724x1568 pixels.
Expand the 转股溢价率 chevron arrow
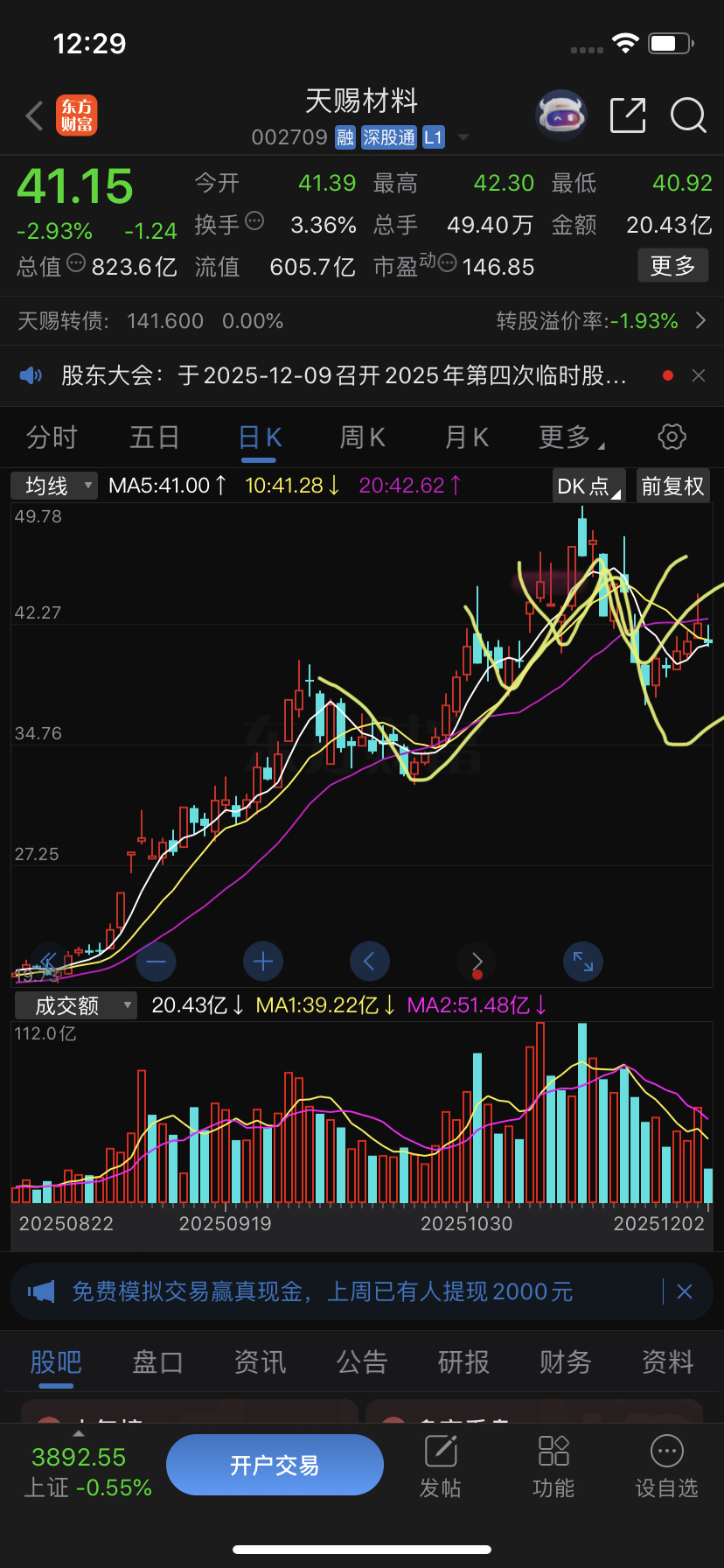[x=700, y=320]
